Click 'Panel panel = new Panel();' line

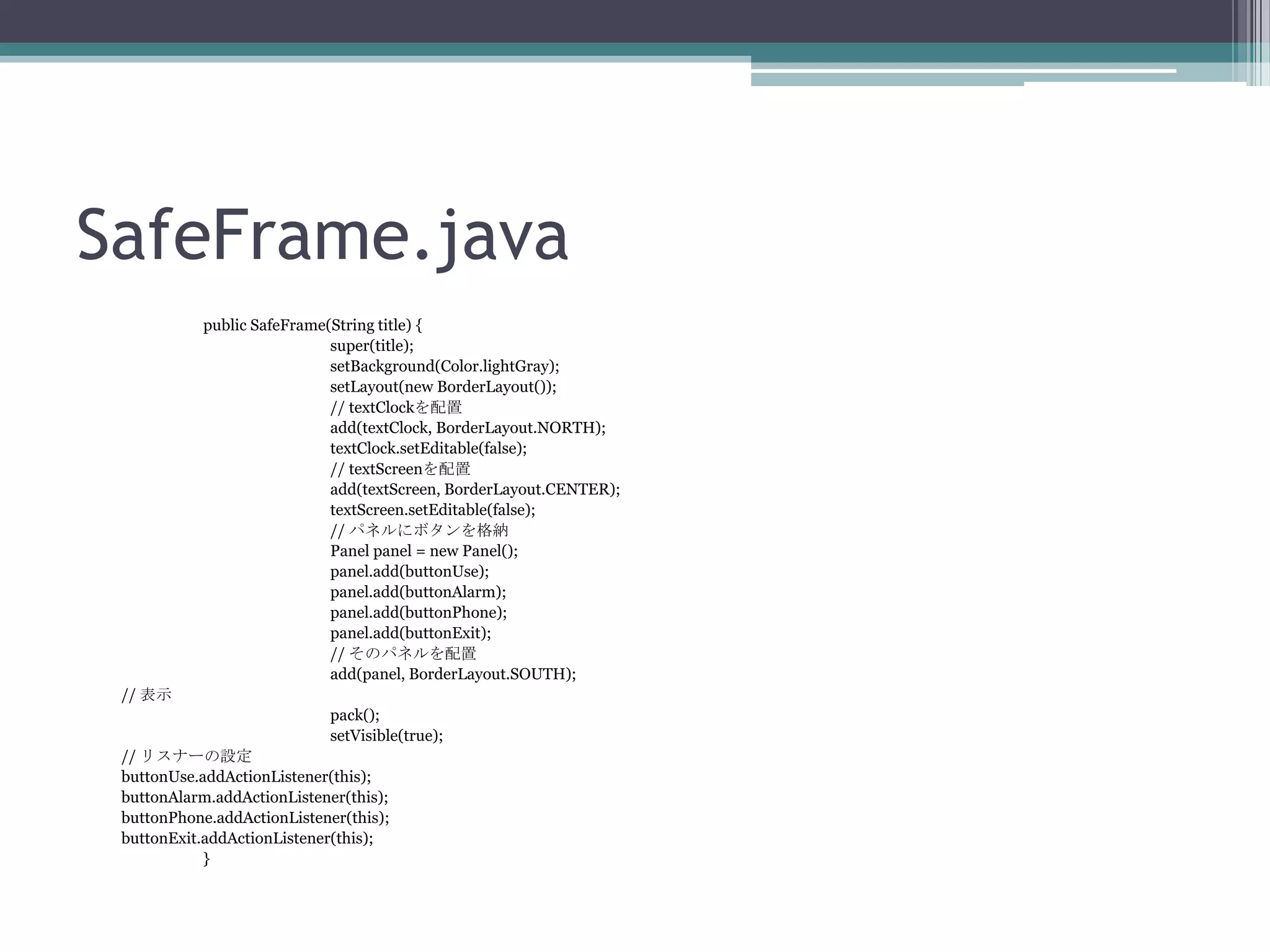point(424,551)
